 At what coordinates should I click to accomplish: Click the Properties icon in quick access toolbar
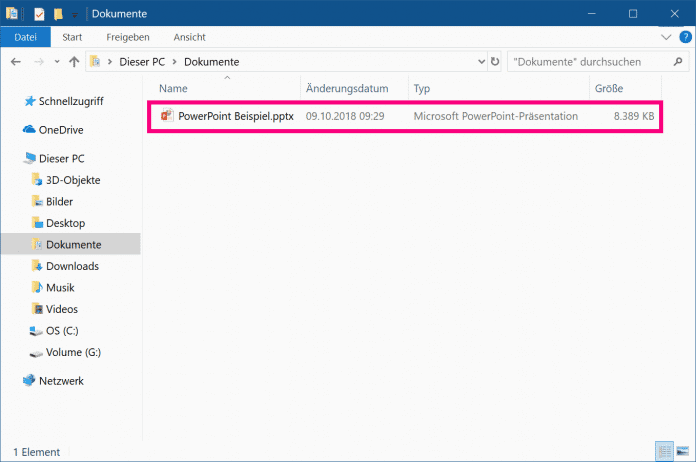coord(39,14)
